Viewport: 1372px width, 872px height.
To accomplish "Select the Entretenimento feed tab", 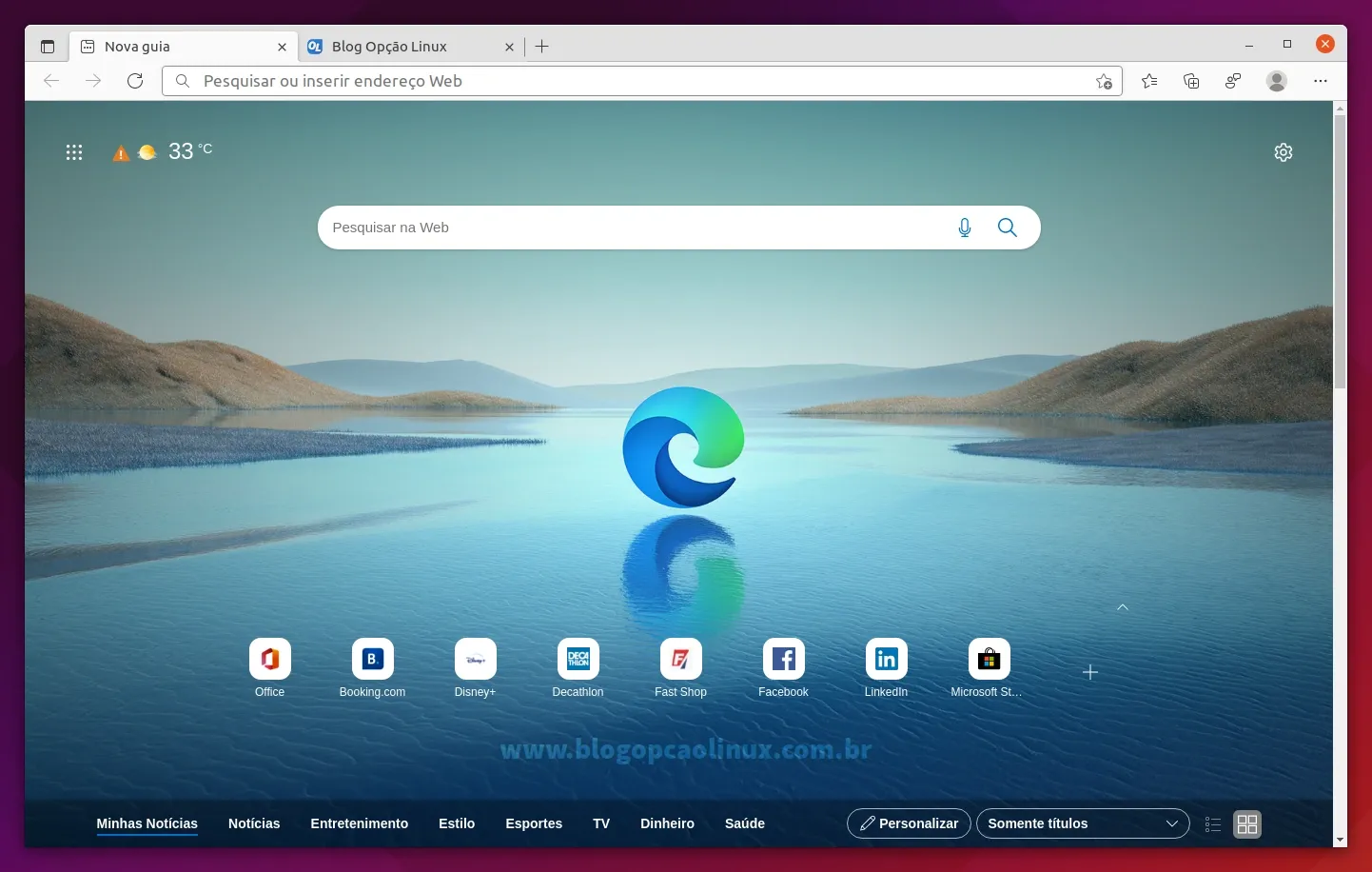I will [x=360, y=823].
